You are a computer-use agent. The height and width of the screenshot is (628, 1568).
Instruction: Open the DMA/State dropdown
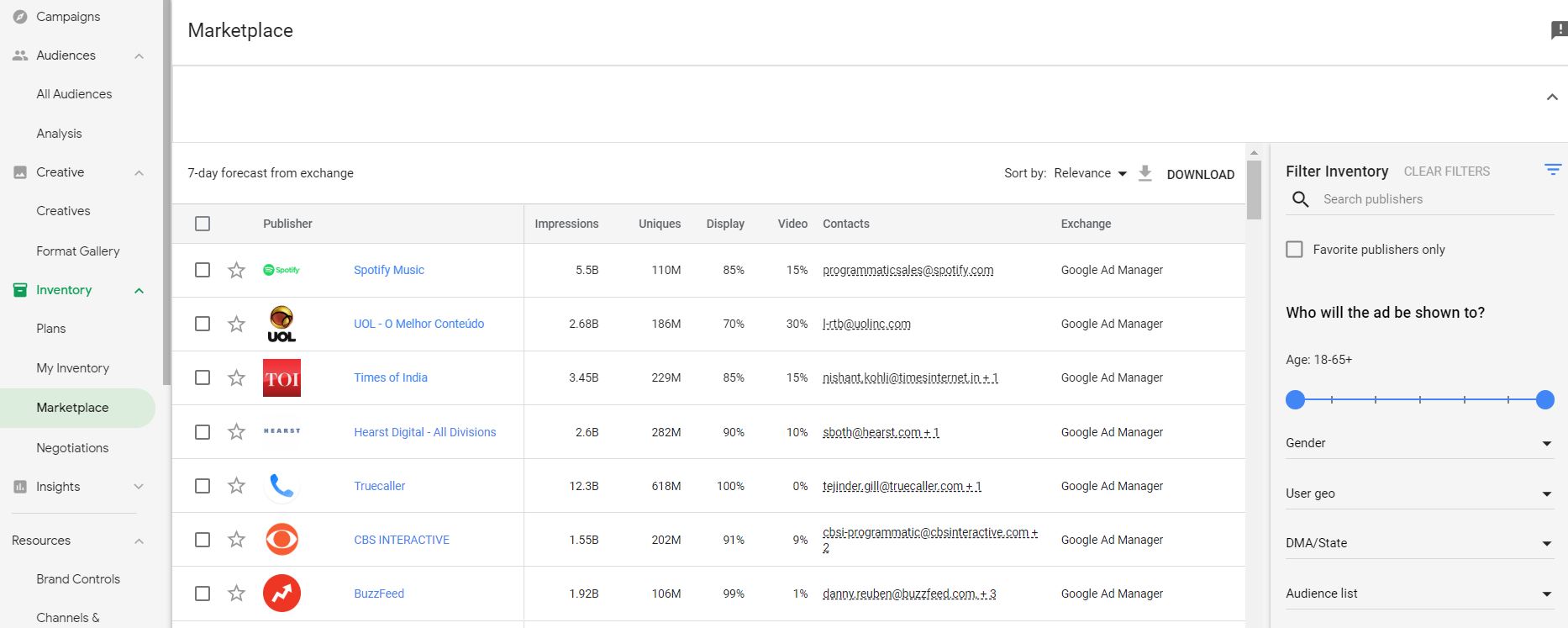tap(1419, 543)
